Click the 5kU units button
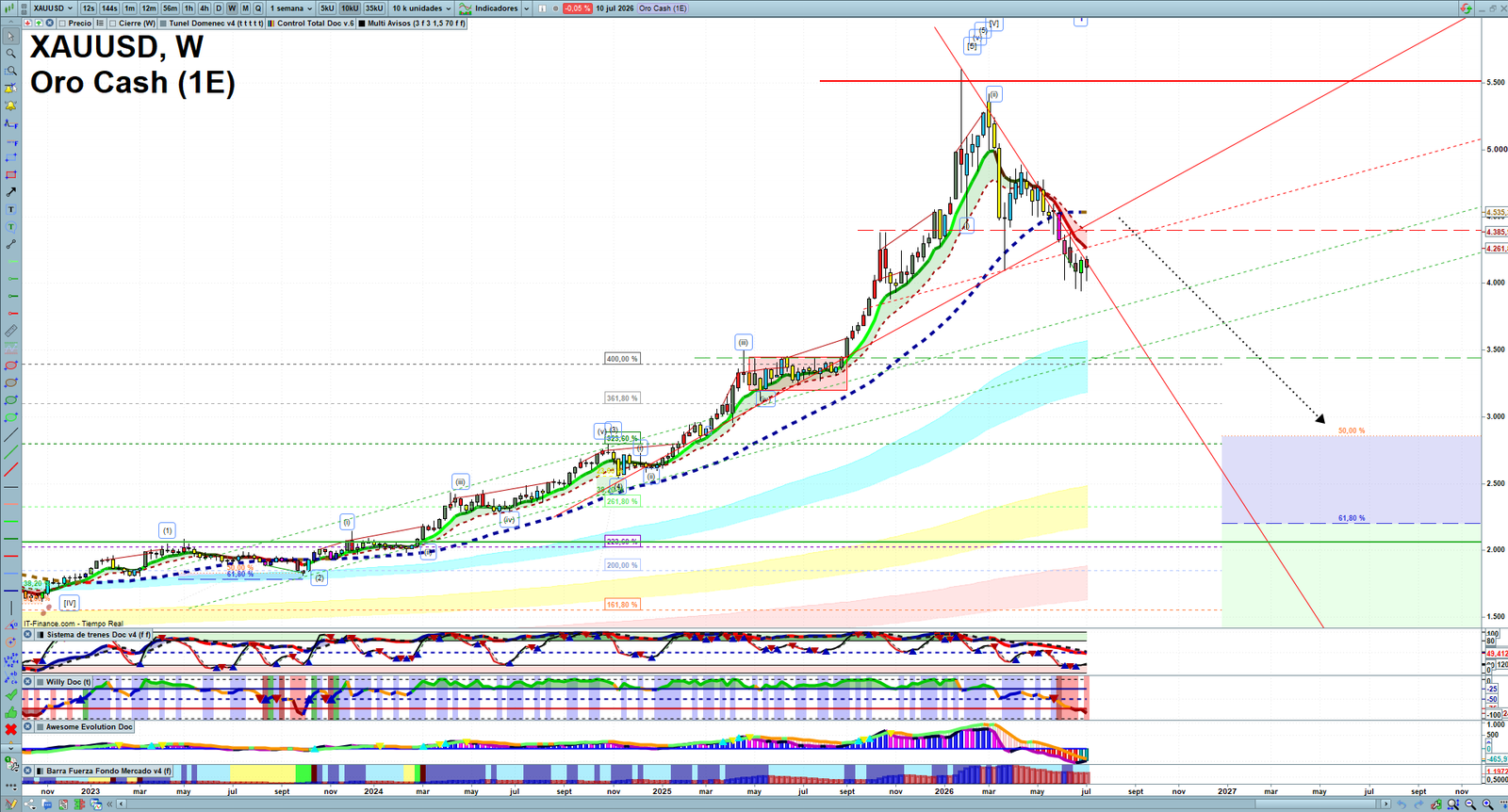Screen dimensions: 1508x812 pyautogui.click(x=327, y=8)
